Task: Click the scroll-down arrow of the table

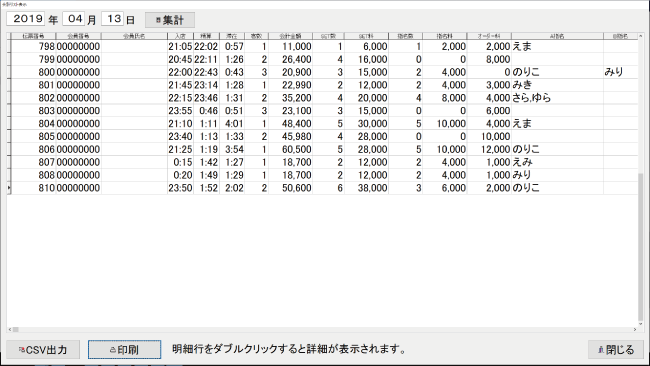Action: (x=640, y=324)
